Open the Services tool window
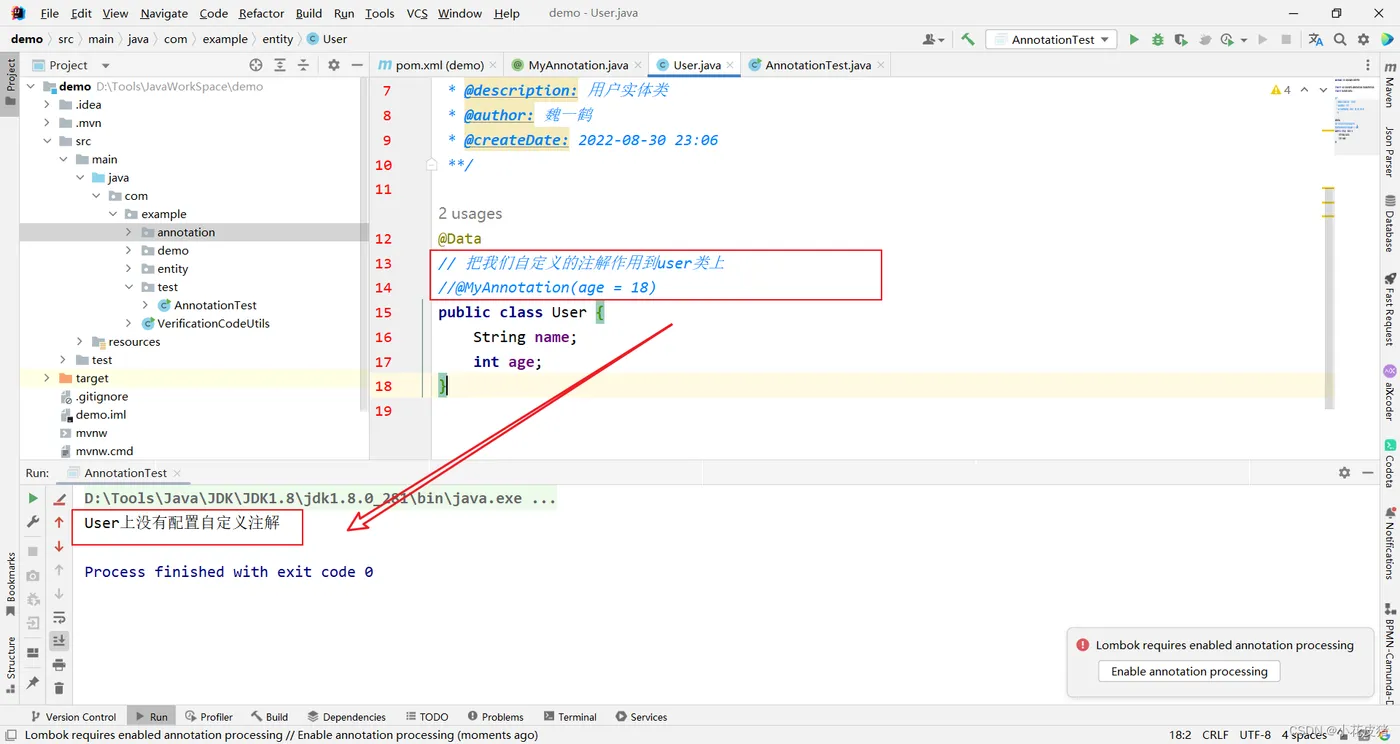 (x=641, y=717)
